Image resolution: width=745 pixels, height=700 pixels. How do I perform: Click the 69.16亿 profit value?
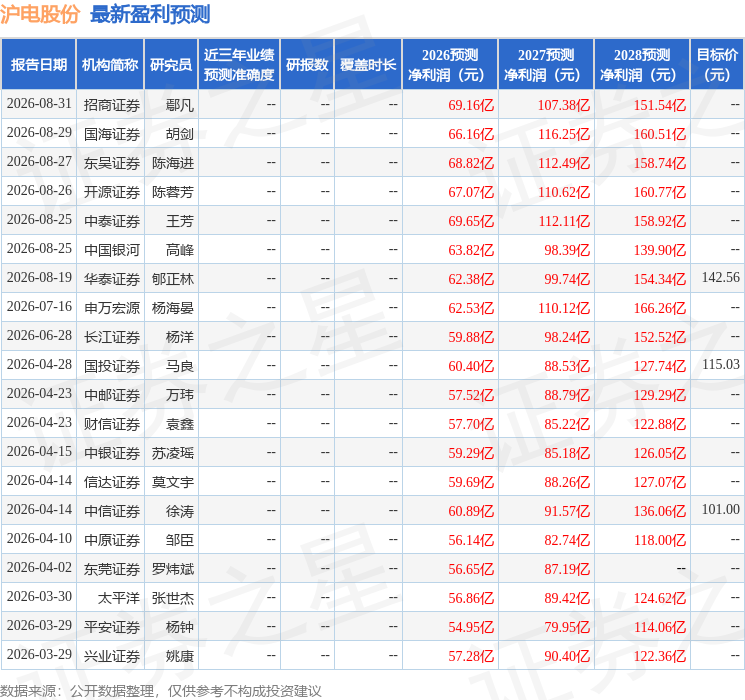coord(471,105)
